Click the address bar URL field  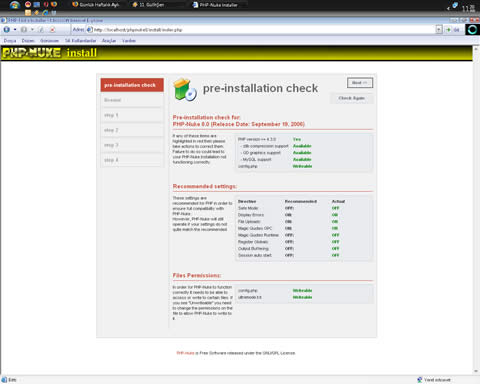(263, 30)
